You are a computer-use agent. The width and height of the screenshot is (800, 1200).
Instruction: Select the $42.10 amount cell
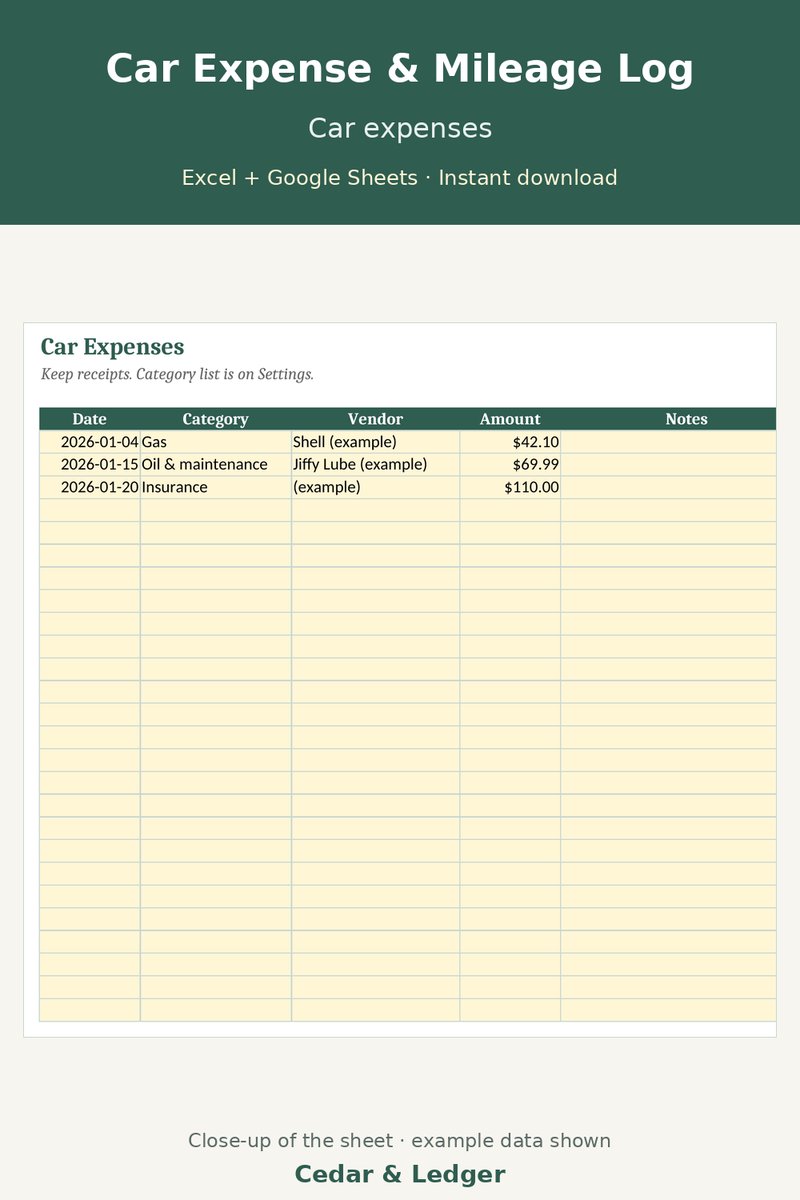pyautogui.click(x=510, y=442)
